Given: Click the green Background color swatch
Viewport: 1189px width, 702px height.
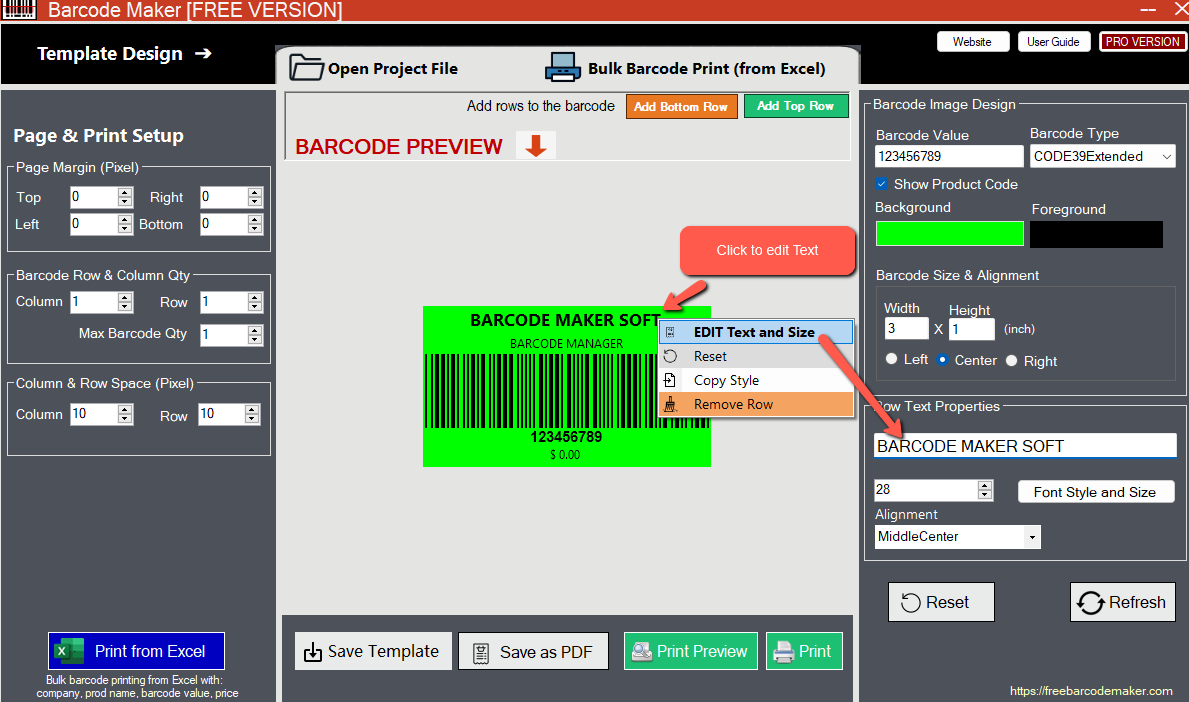Looking at the screenshot, I should coord(949,233).
